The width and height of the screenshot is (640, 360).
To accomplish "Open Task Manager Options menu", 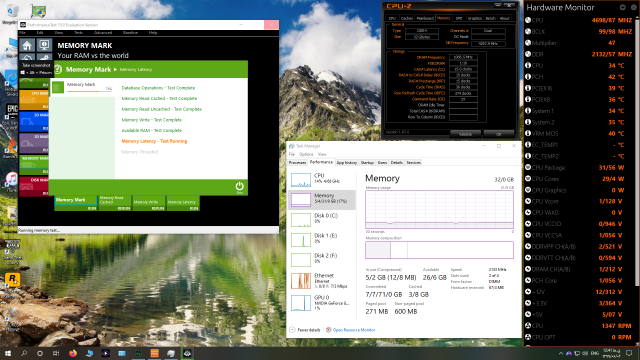I will 306,154.
